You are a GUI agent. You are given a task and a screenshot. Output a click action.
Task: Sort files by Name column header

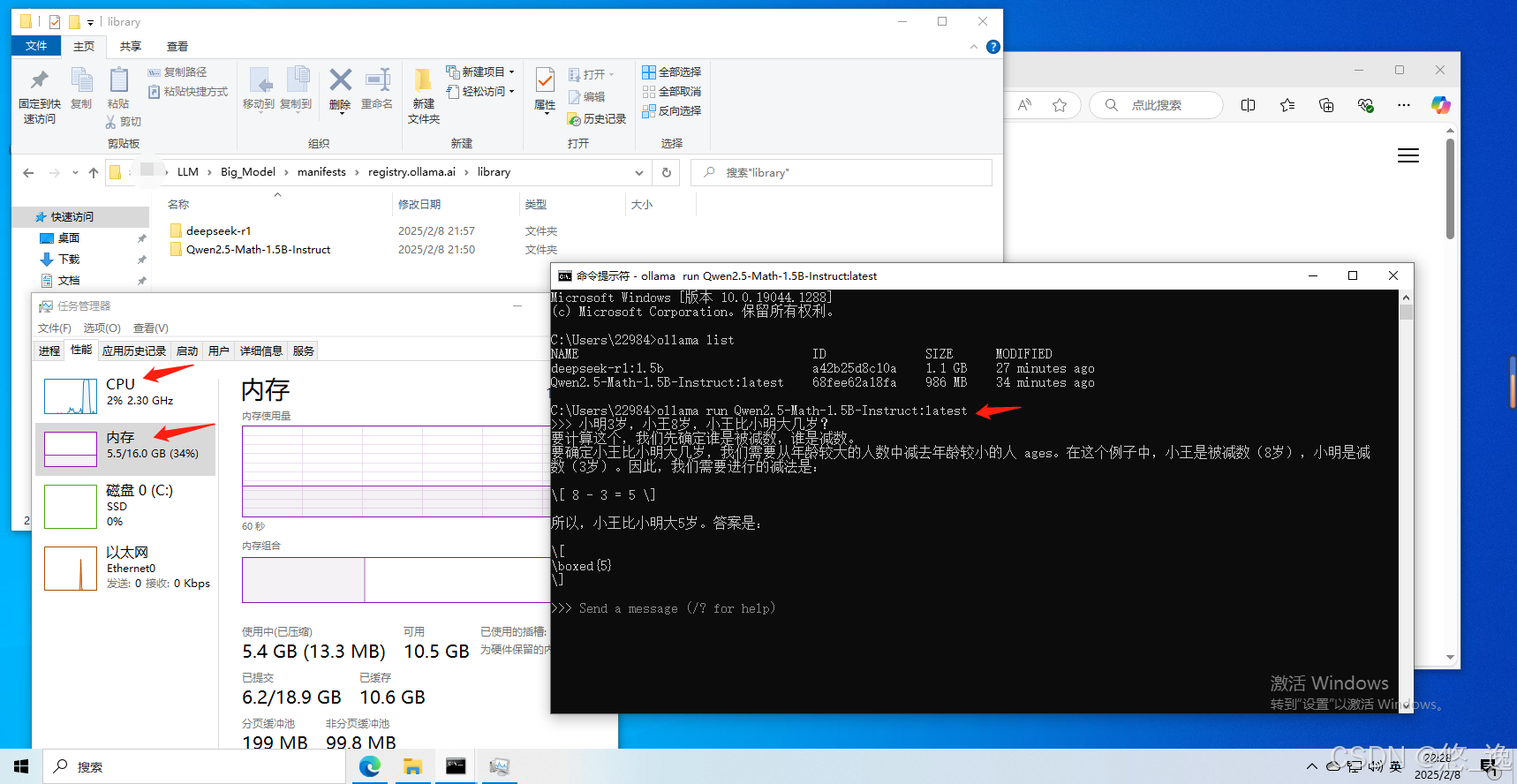pyautogui.click(x=178, y=204)
